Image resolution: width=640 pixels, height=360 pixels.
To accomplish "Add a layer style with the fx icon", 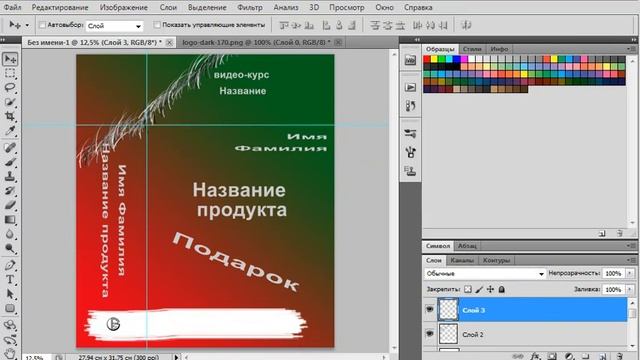I will point(536,356).
